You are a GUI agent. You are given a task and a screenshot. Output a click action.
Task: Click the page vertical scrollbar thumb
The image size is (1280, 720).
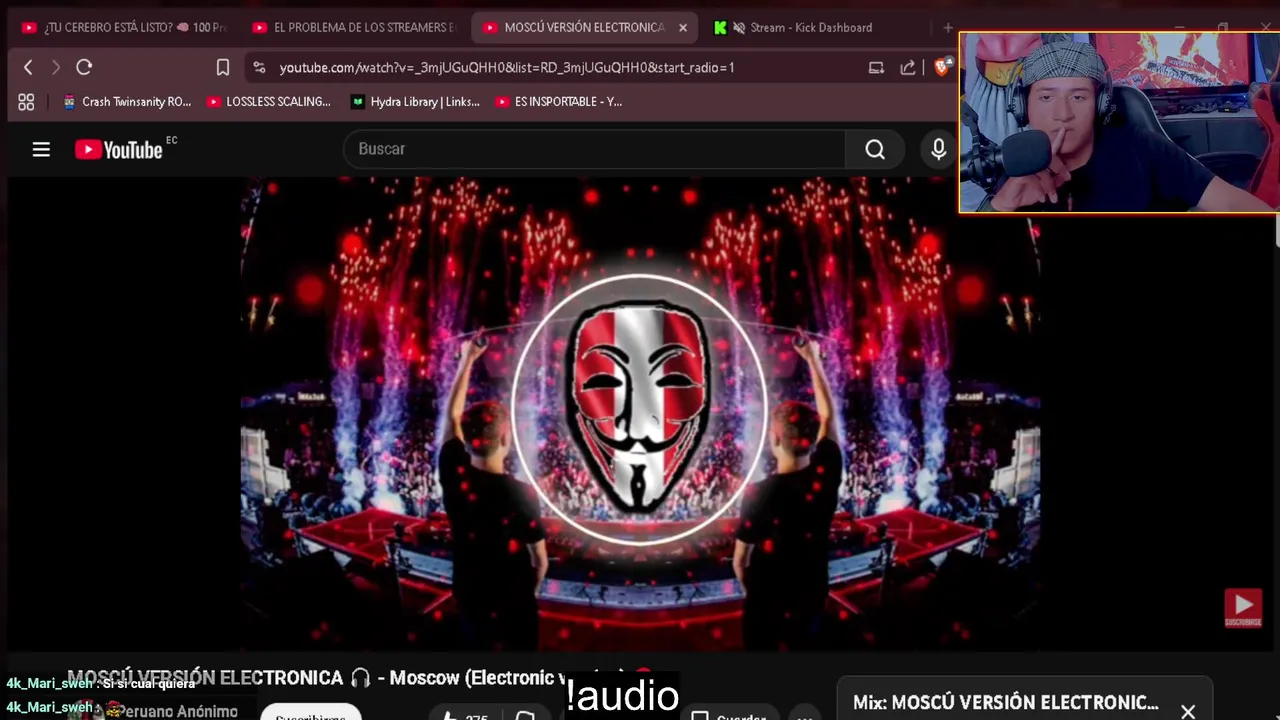click(x=1276, y=229)
